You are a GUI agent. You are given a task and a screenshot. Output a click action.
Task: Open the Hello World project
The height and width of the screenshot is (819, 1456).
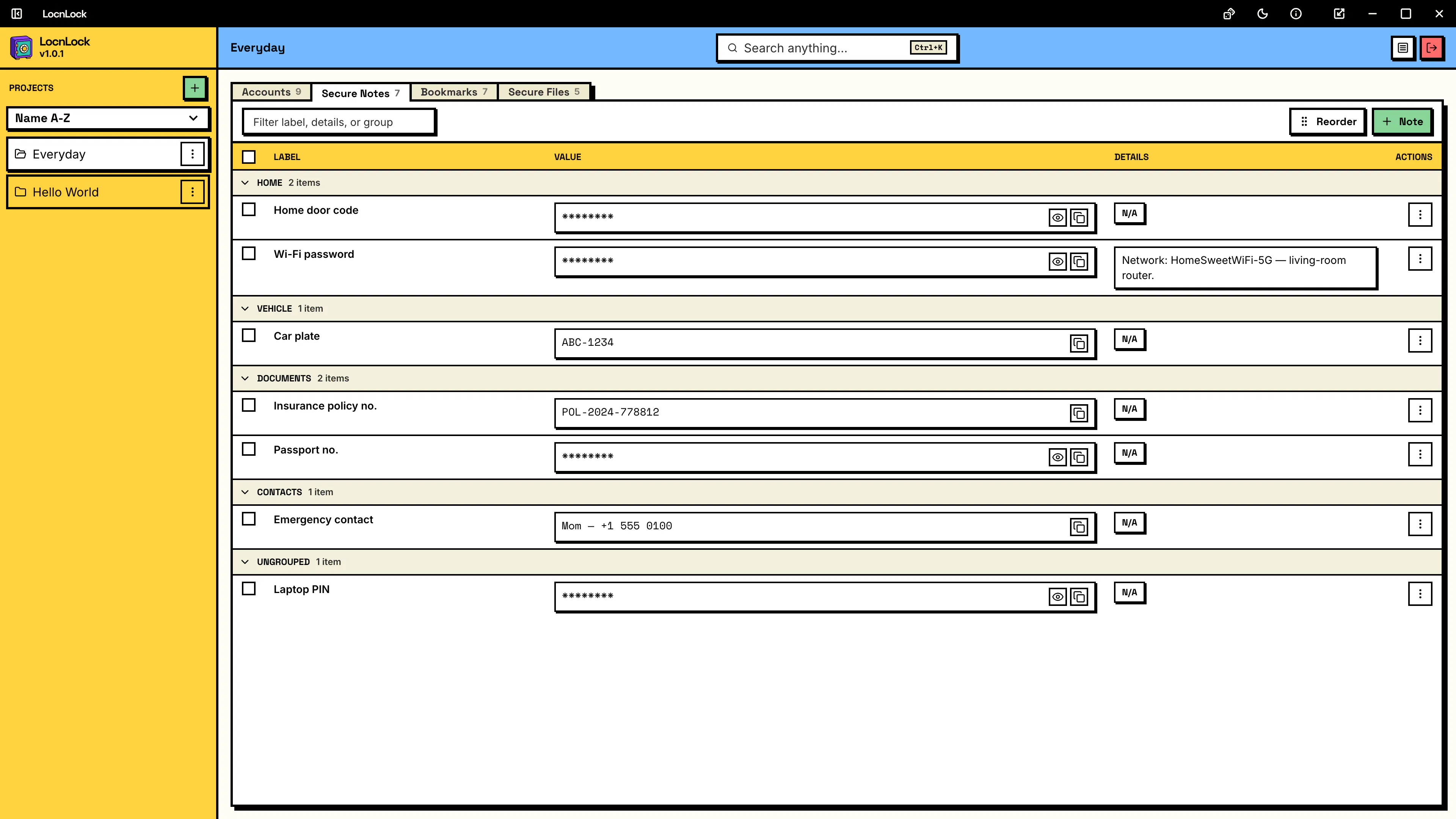point(94,192)
